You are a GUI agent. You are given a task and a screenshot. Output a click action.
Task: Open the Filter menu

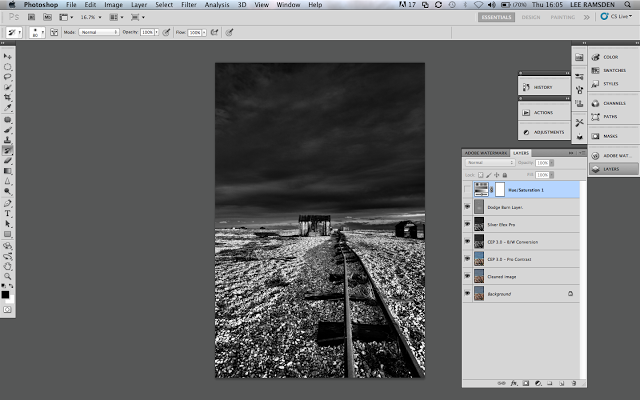coord(189,4)
